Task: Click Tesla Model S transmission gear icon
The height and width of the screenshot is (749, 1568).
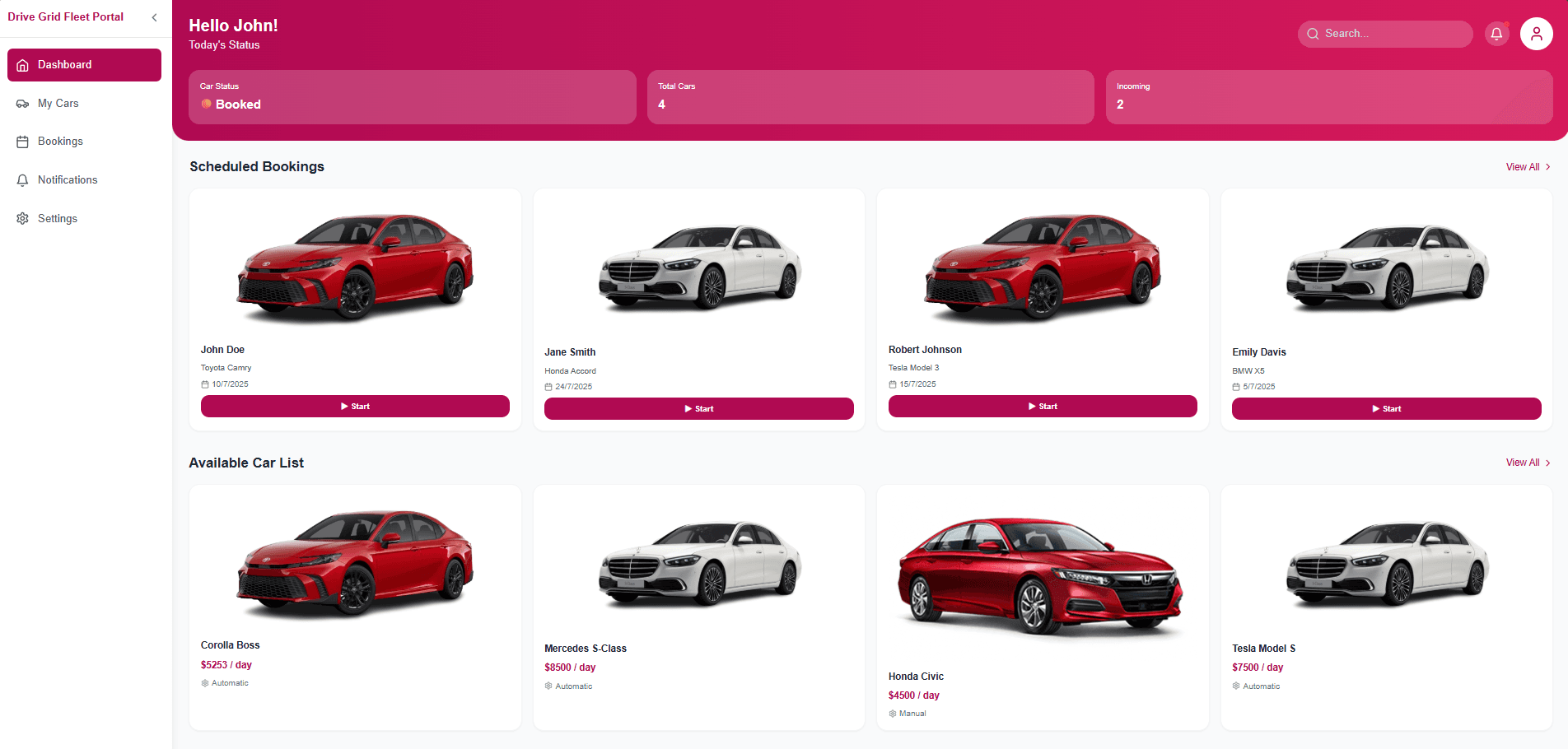Action: [x=1236, y=686]
